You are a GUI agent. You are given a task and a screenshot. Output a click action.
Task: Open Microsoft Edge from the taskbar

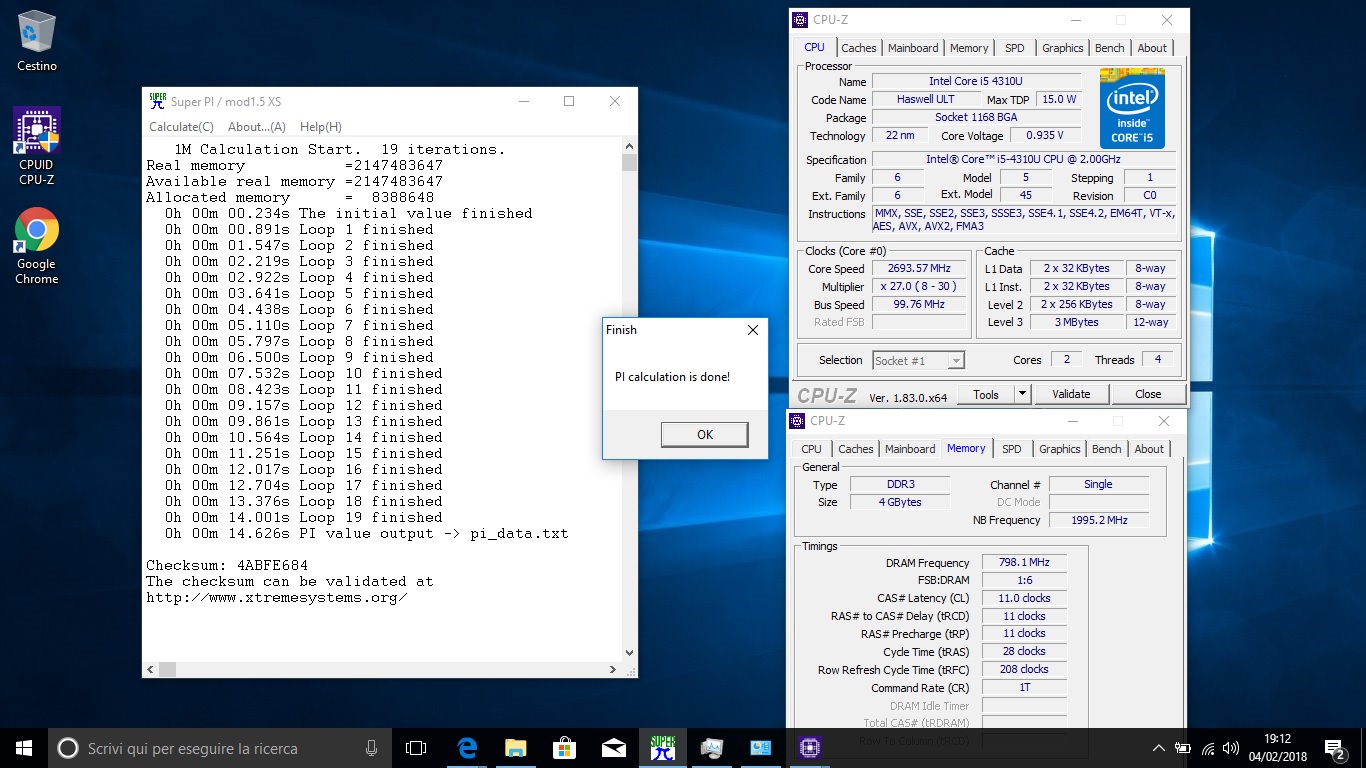click(466, 748)
